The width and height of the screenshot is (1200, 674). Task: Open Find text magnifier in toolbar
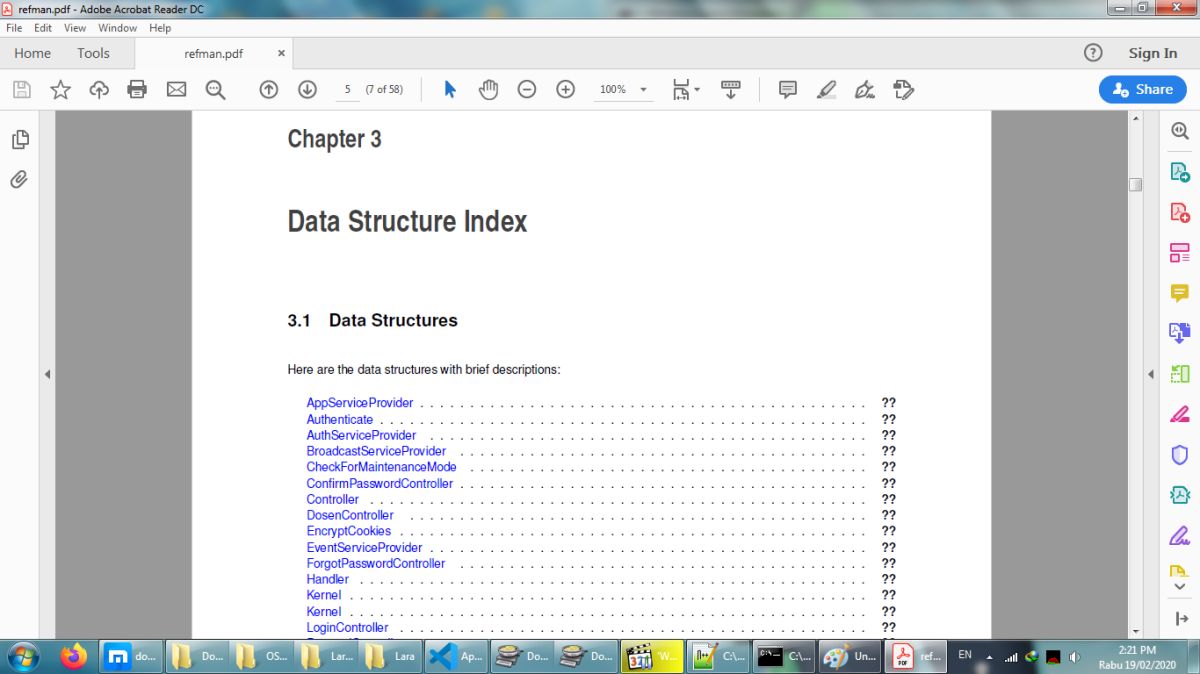click(x=215, y=90)
